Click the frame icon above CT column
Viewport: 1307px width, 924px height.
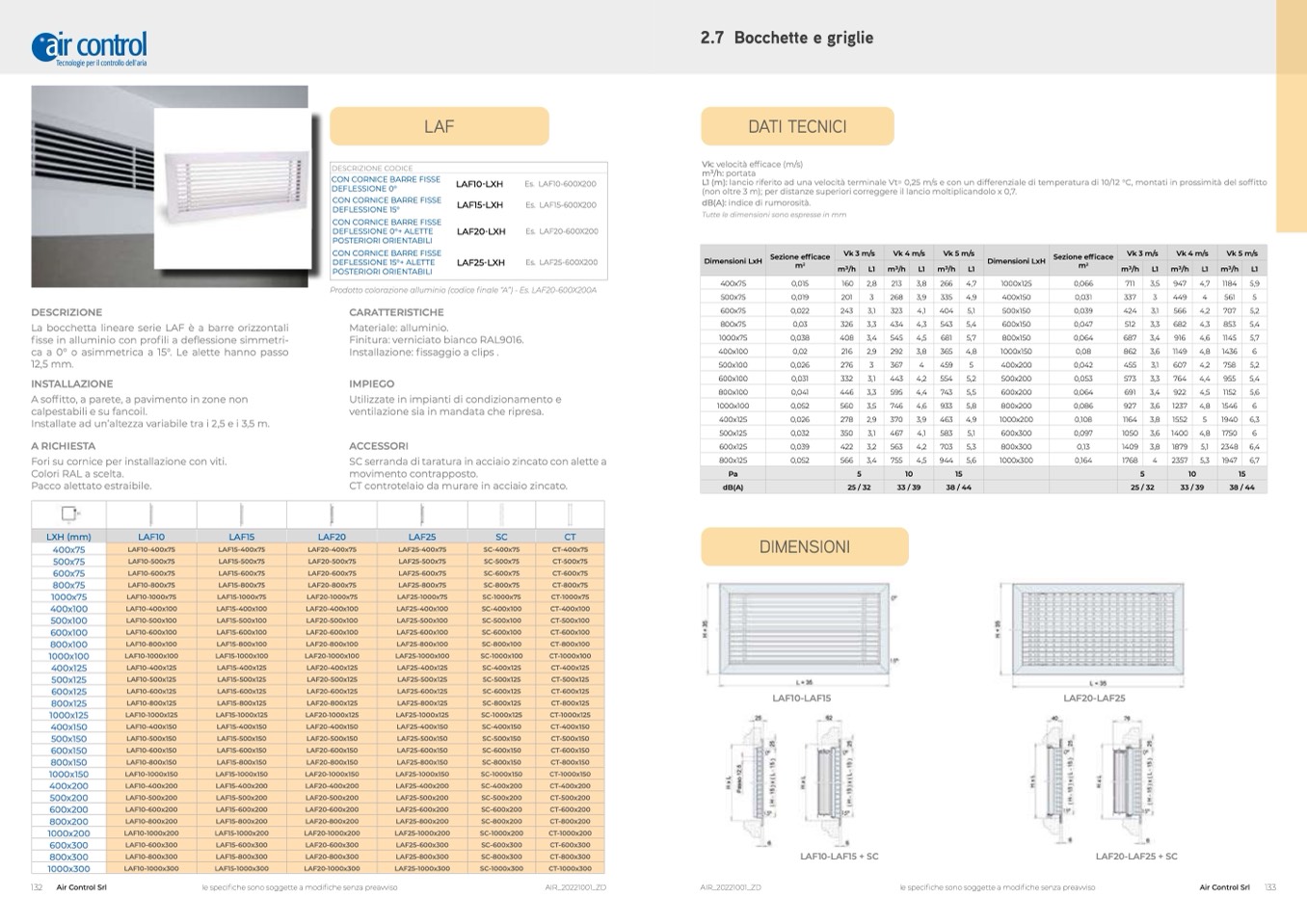click(570, 515)
